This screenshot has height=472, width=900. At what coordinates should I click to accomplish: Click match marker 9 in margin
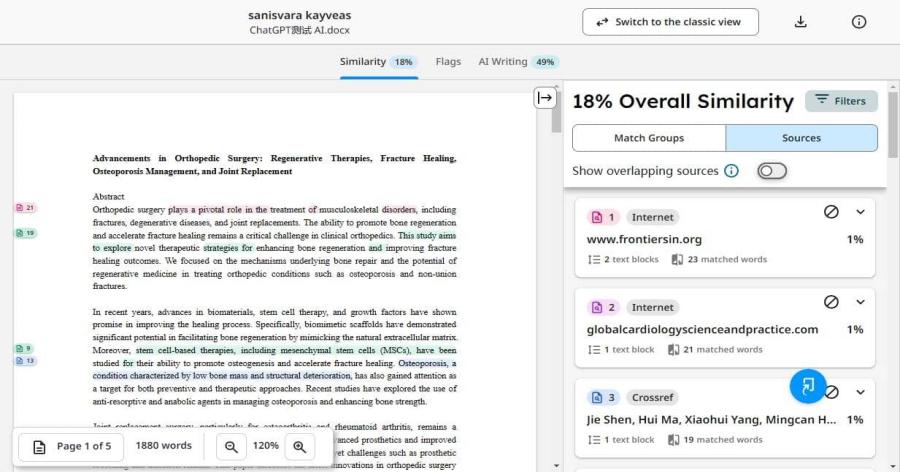24,349
